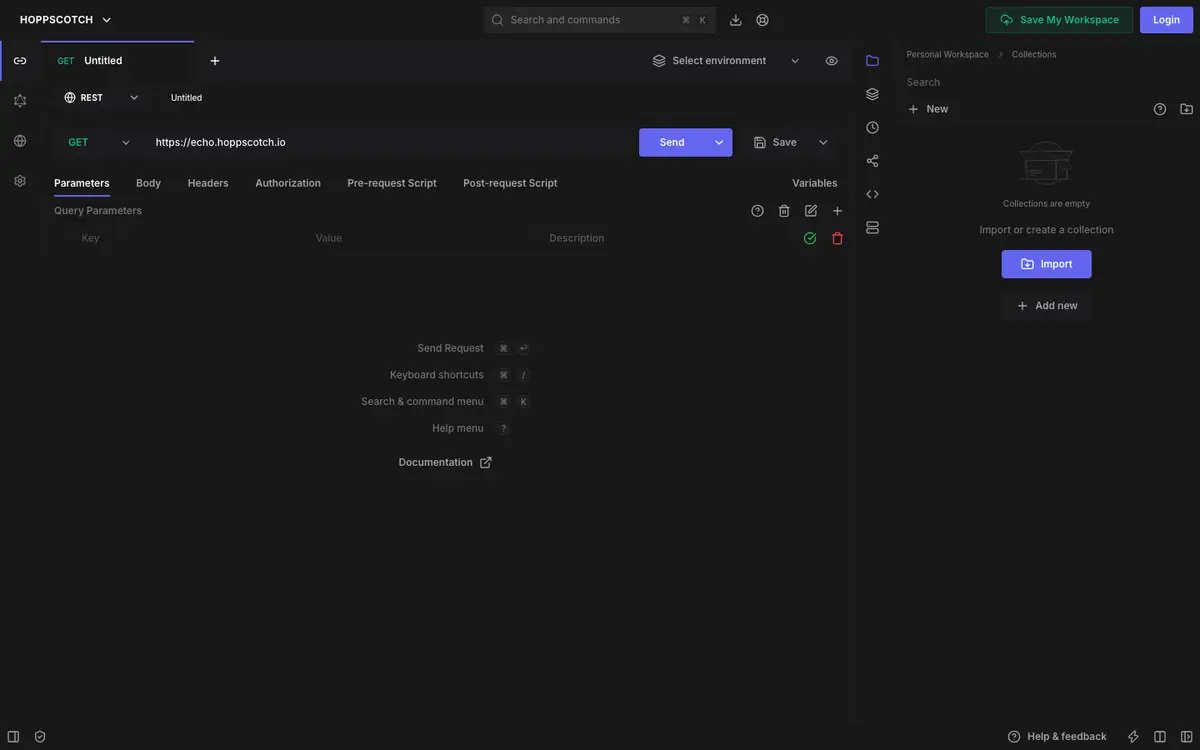Click Save My Workspace button
Image resolution: width=1200 pixels, height=750 pixels.
coord(1059,20)
